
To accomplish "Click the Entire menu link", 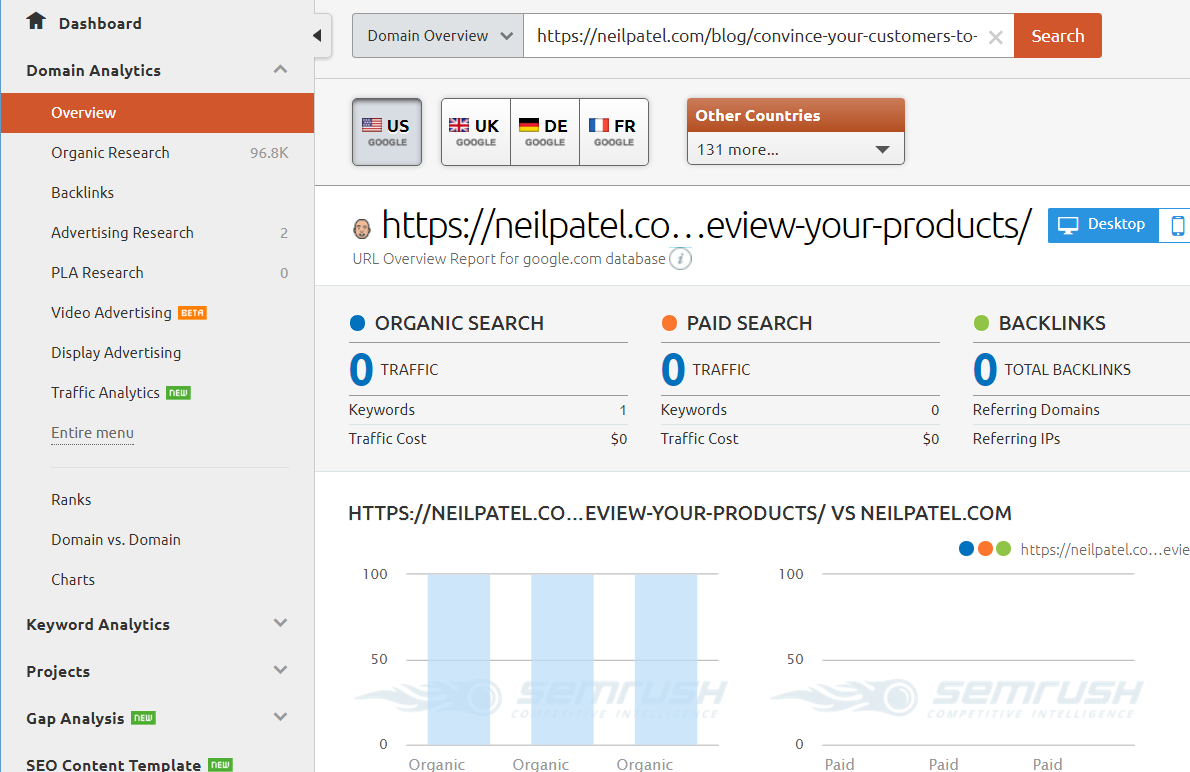I will click(93, 433).
